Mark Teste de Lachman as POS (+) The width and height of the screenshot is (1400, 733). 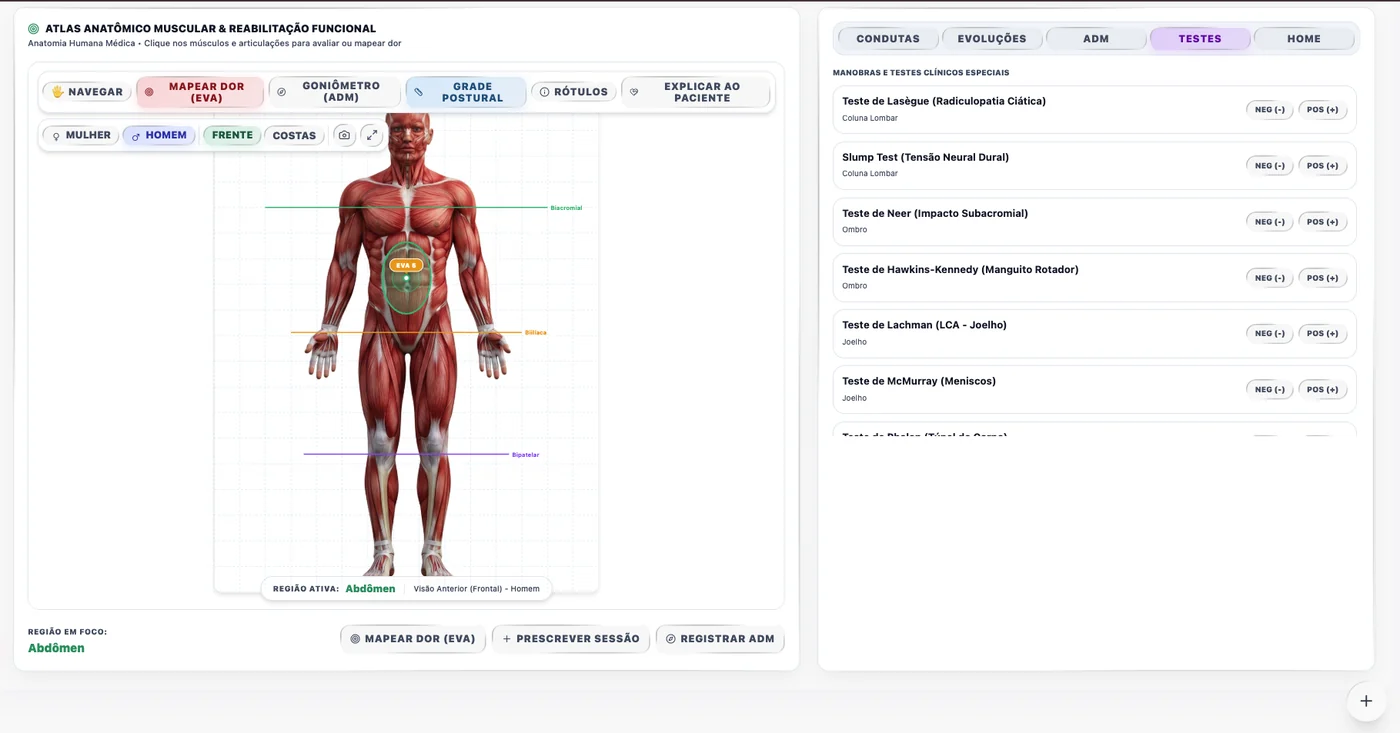coord(1322,334)
